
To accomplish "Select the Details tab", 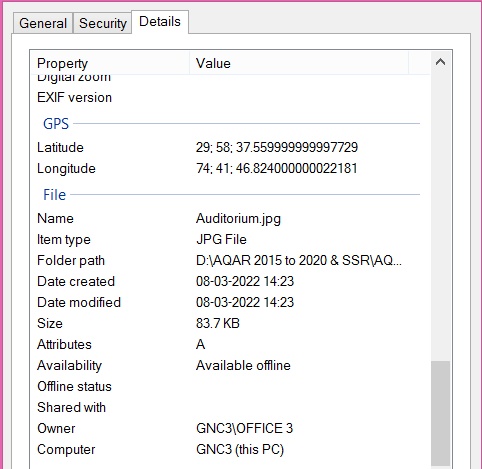I will 160,22.
